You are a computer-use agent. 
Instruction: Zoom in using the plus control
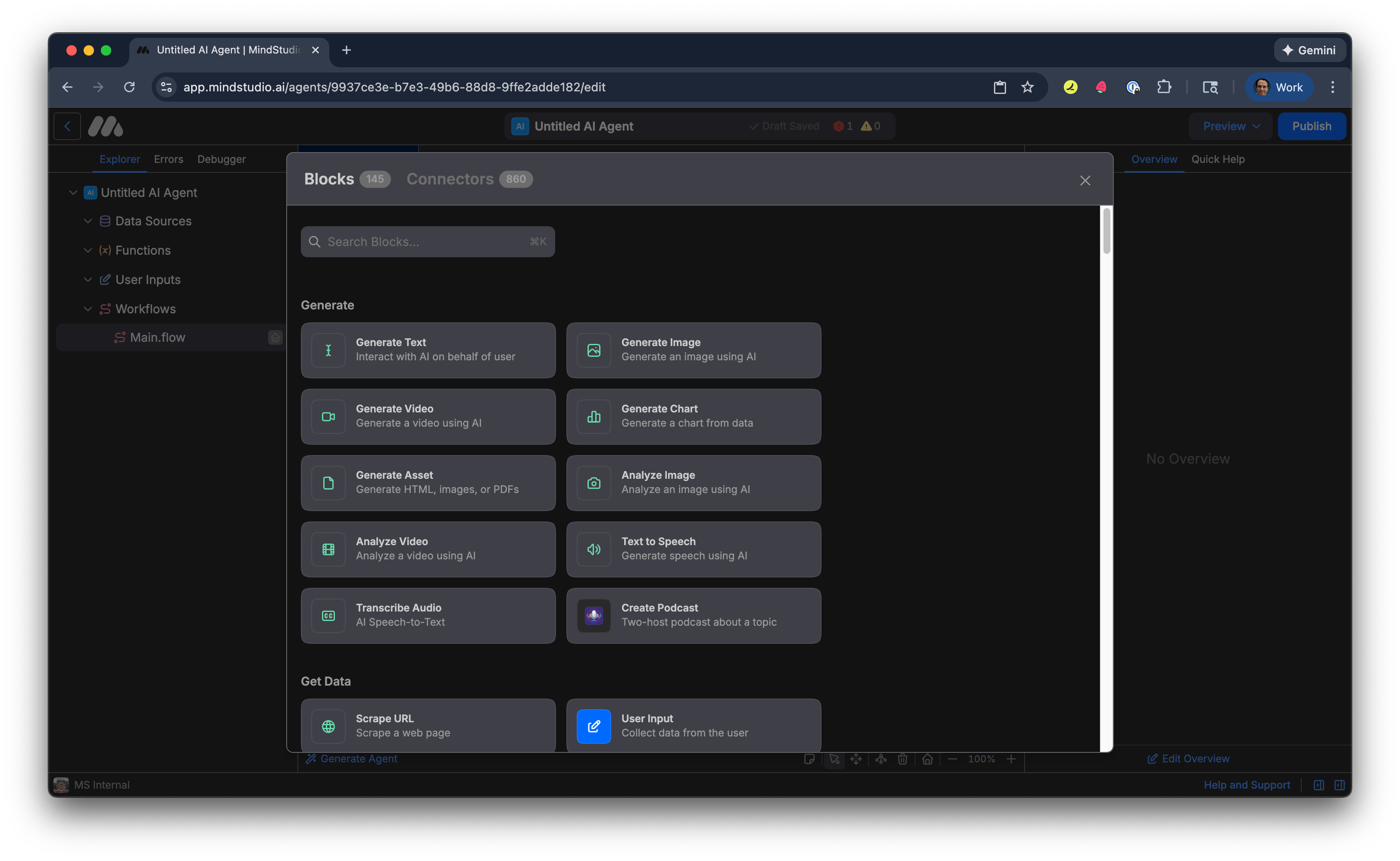pos(1012,759)
